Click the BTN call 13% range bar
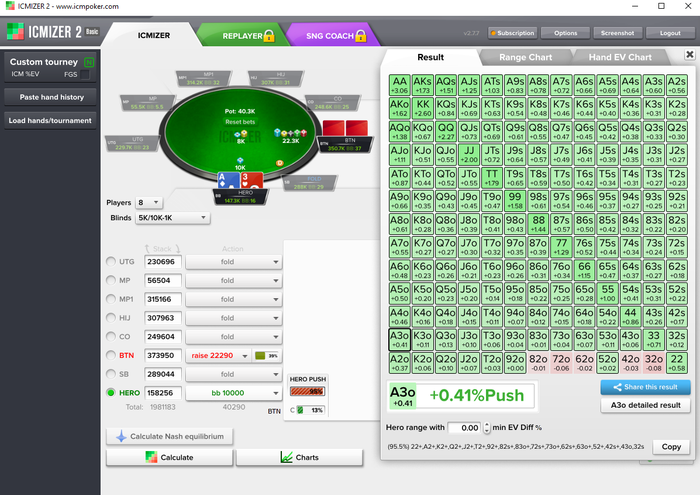 [311, 410]
